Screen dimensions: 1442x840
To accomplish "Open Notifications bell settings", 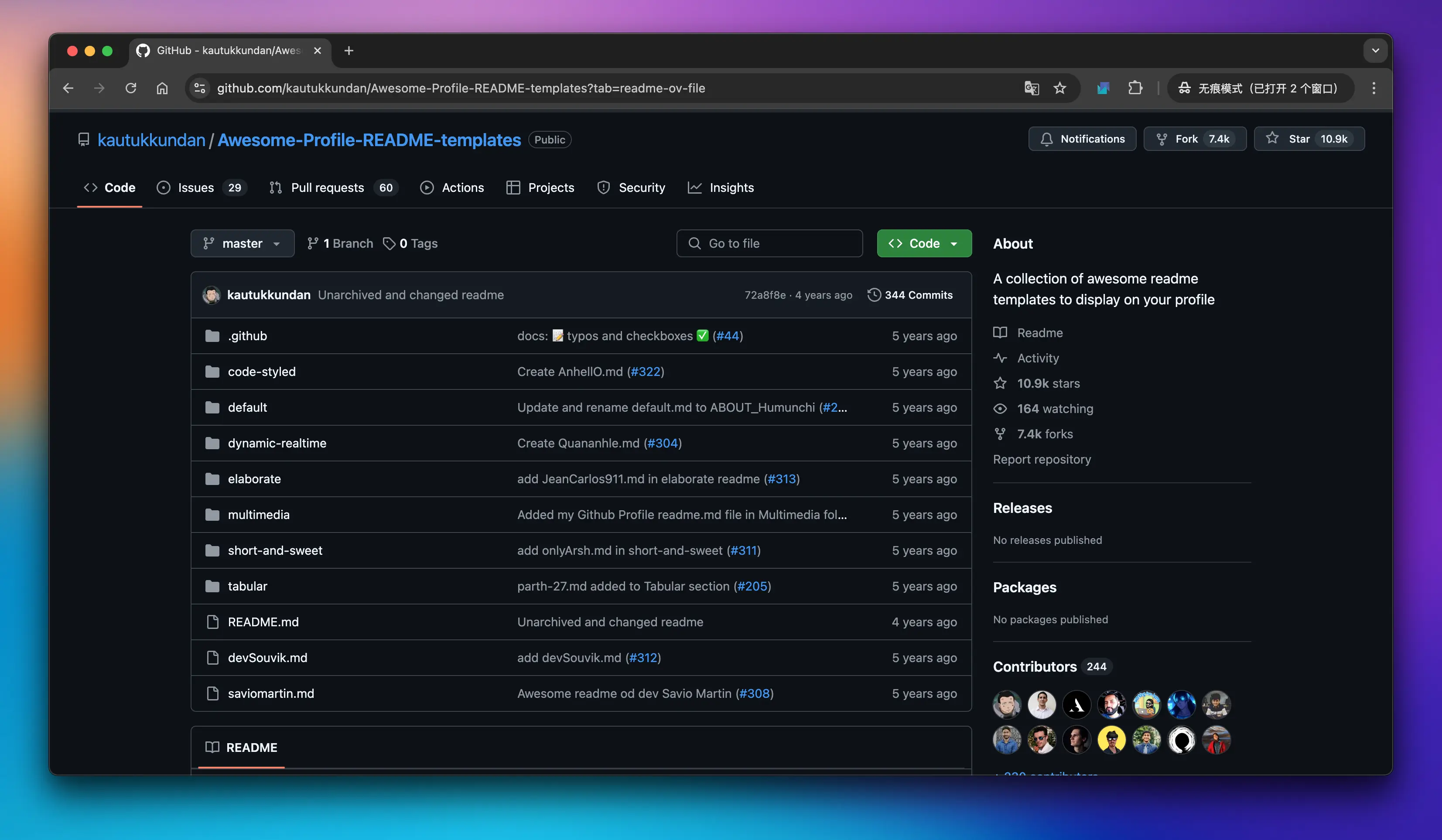I will click(x=1082, y=139).
